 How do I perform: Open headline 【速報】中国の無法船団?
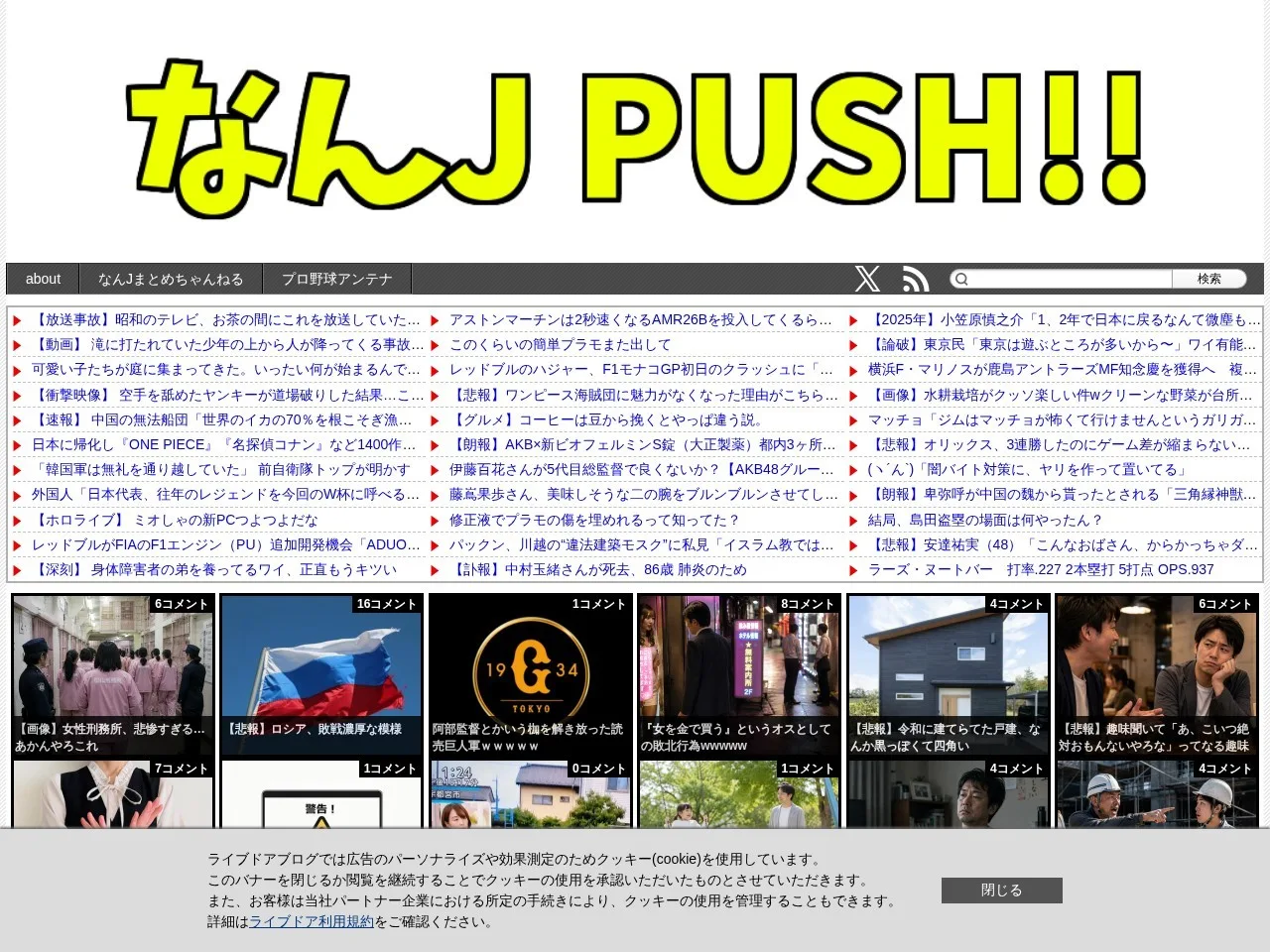[x=222, y=419]
